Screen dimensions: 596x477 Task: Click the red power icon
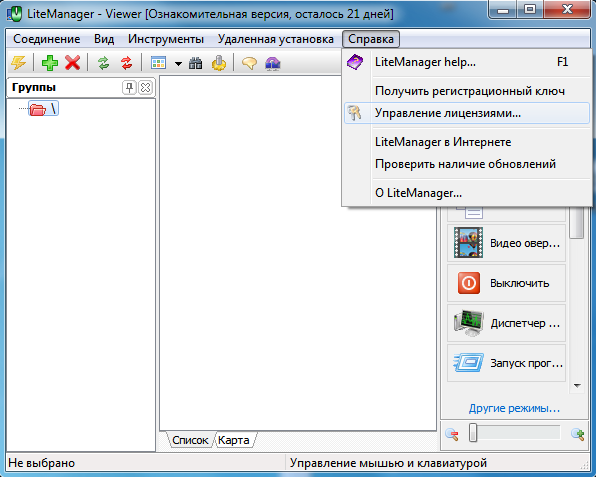(469, 283)
